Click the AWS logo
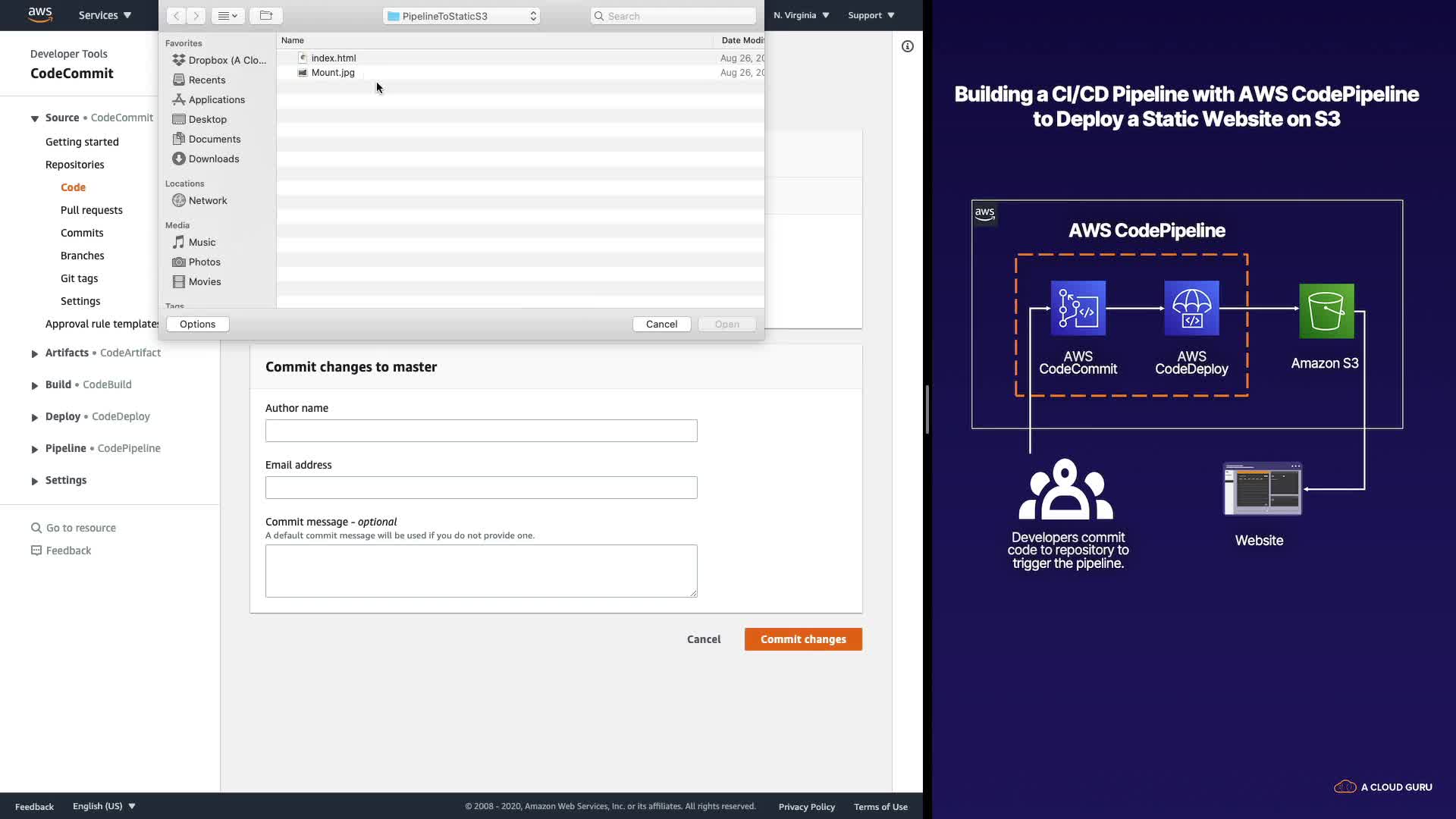Viewport: 1456px width, 819px height. [40, 14]
